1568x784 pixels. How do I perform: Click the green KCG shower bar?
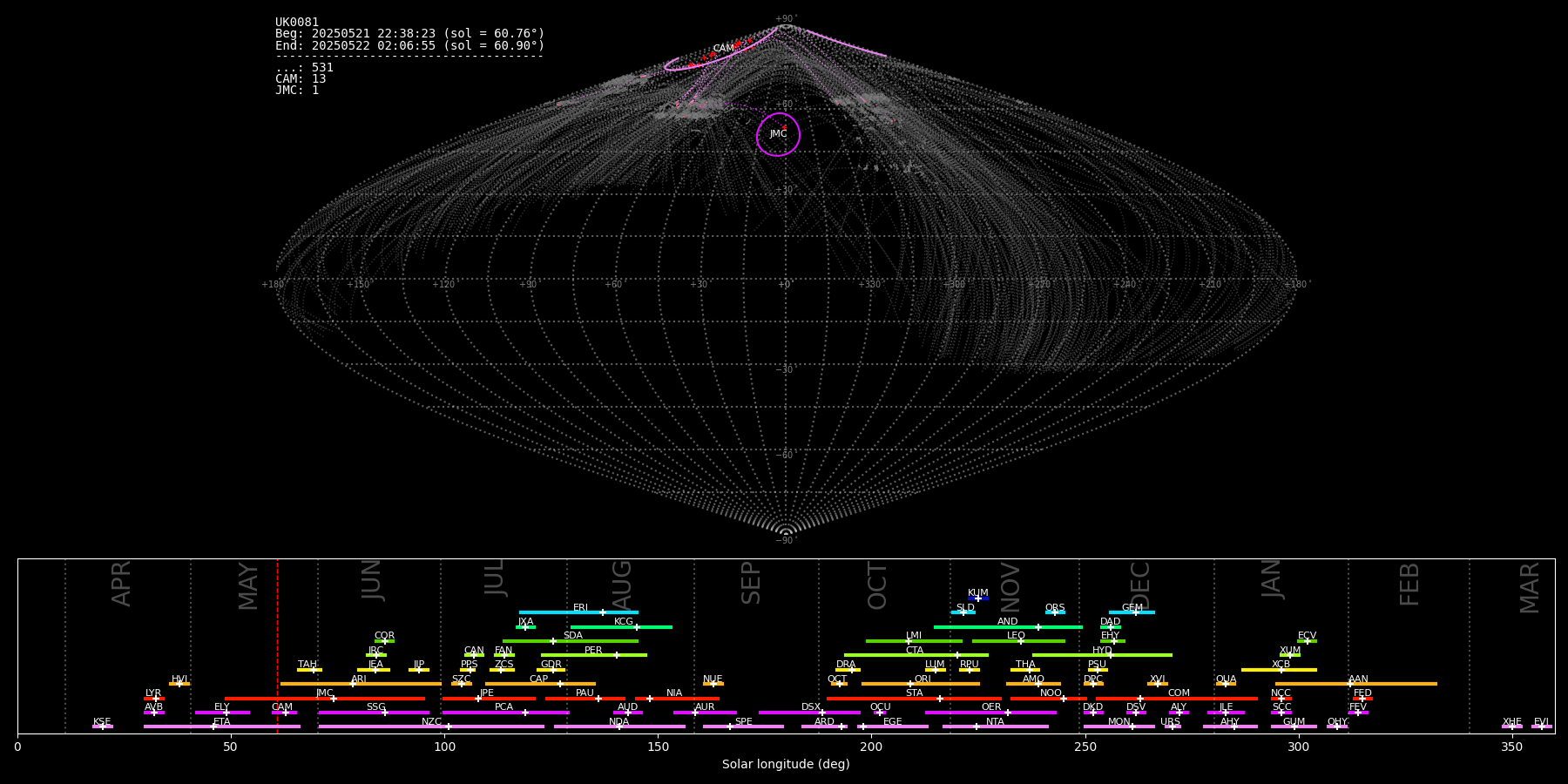[621, 626]
